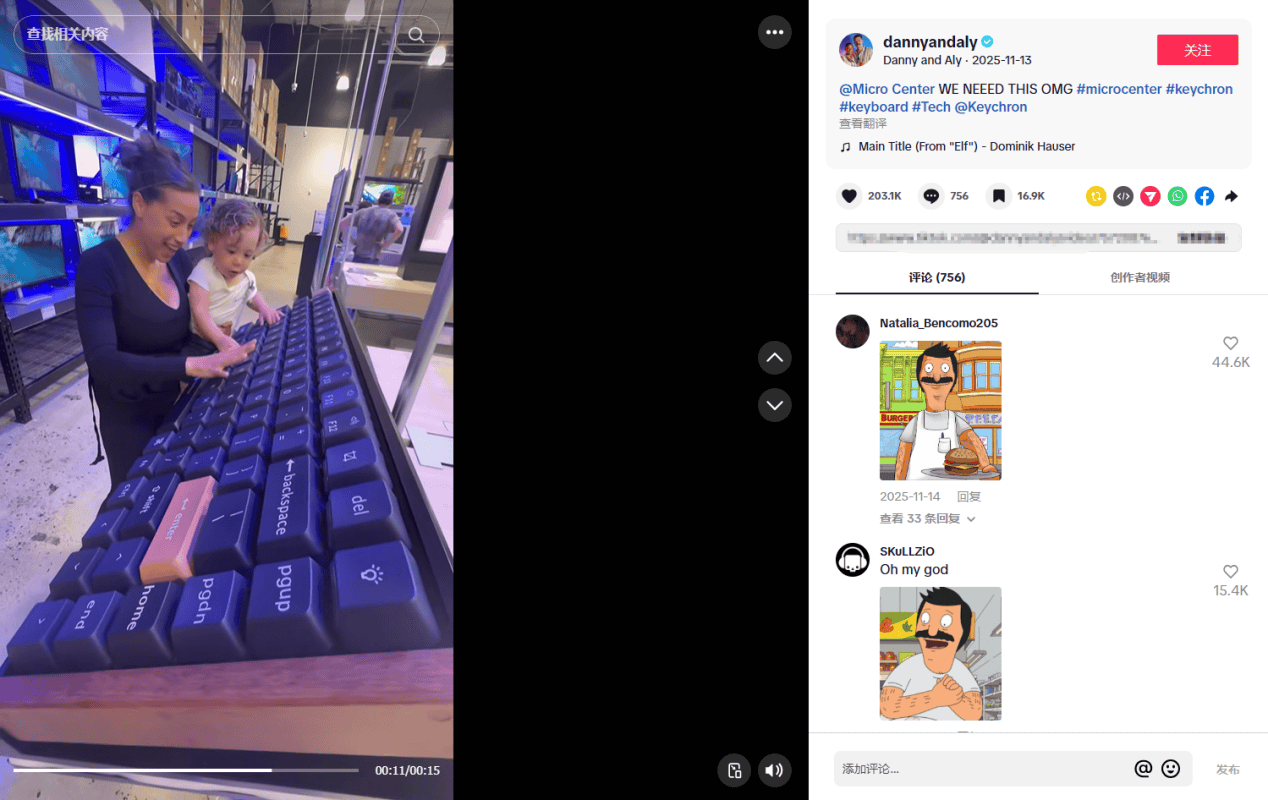Like Natalia_Bencomo205's comment
Image resolution: width=1268 pixels, height=800 pixels.
1230,343
